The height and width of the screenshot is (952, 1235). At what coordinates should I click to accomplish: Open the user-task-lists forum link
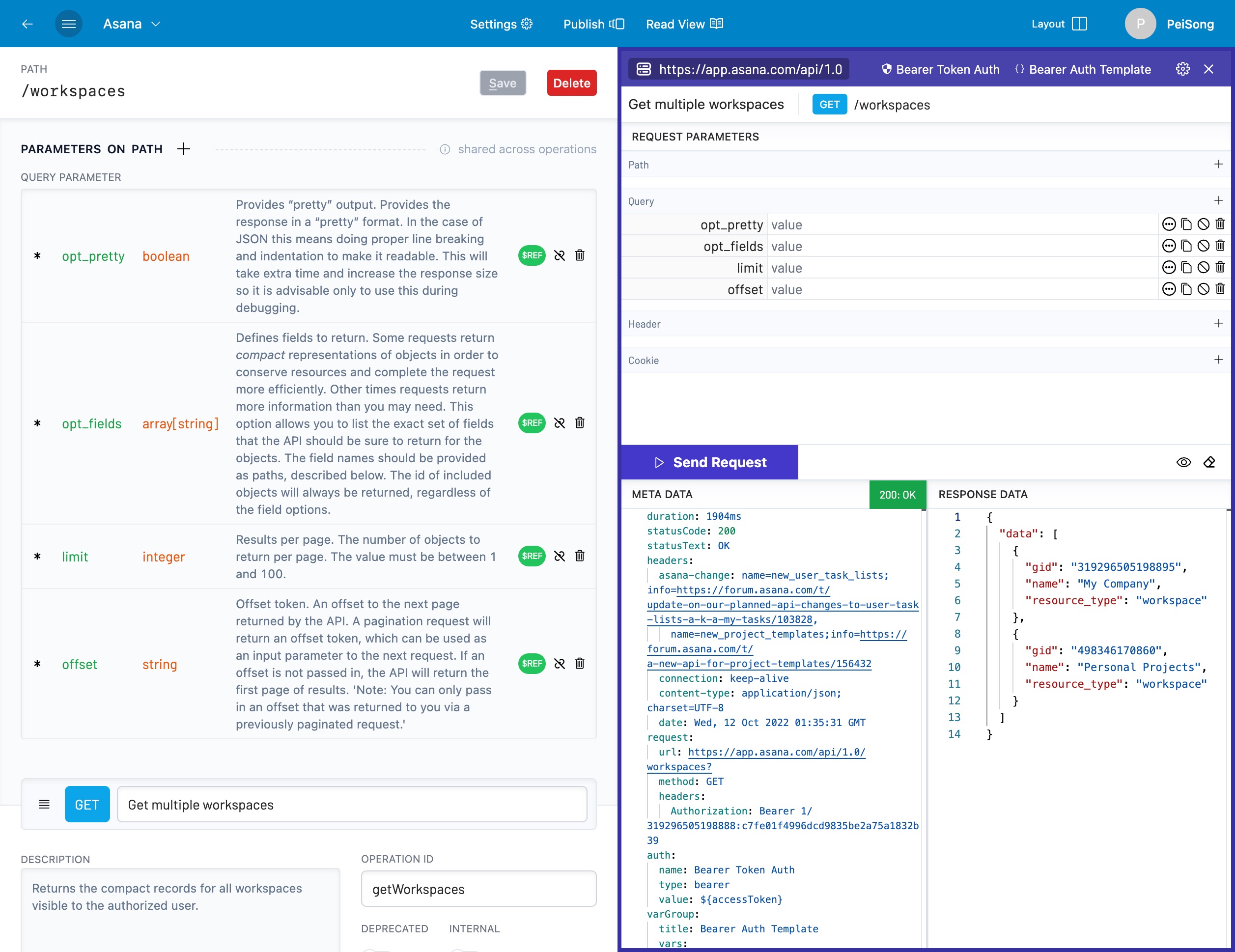[783, 605]
